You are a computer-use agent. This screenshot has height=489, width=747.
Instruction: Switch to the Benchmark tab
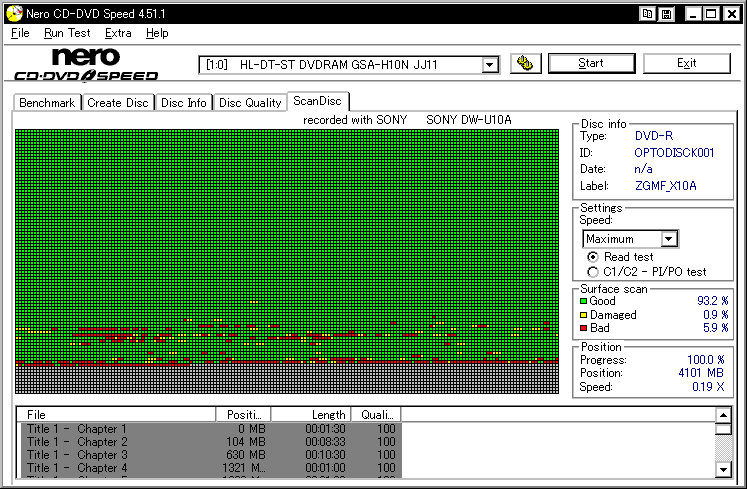click(47, 103)
